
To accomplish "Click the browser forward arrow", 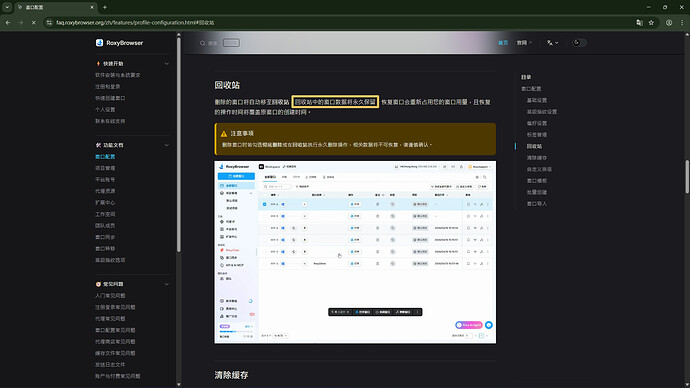I will (21, 22).
